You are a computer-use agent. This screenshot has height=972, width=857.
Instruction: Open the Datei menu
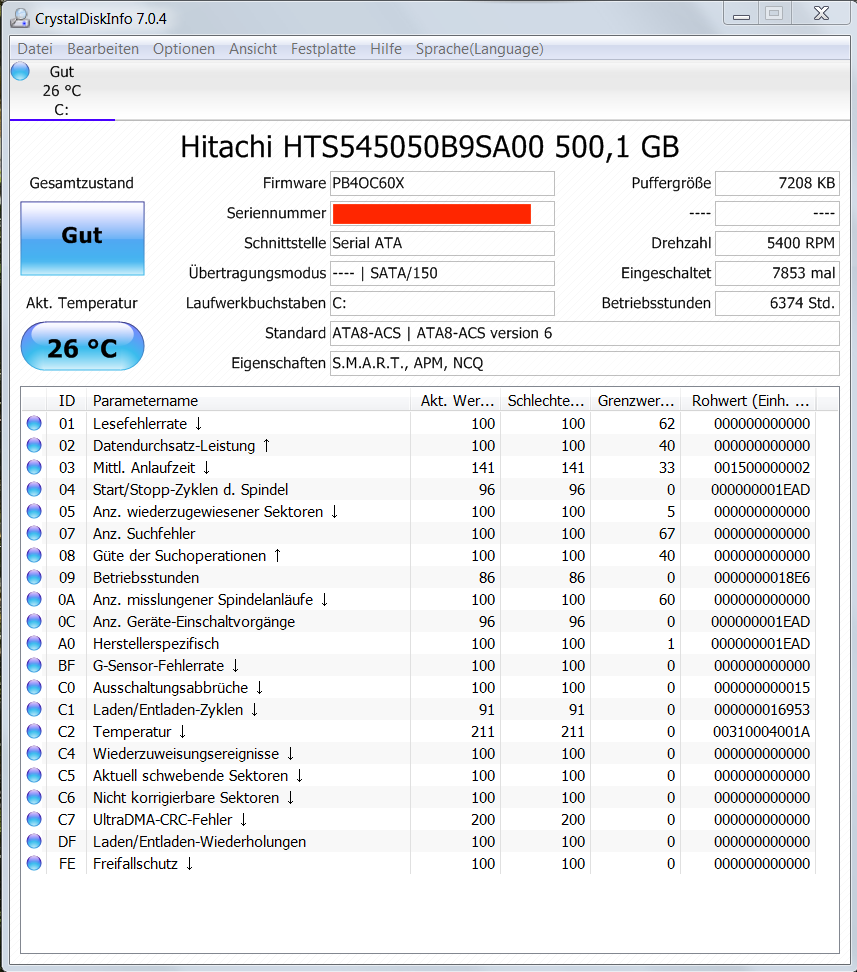point(35,49)
